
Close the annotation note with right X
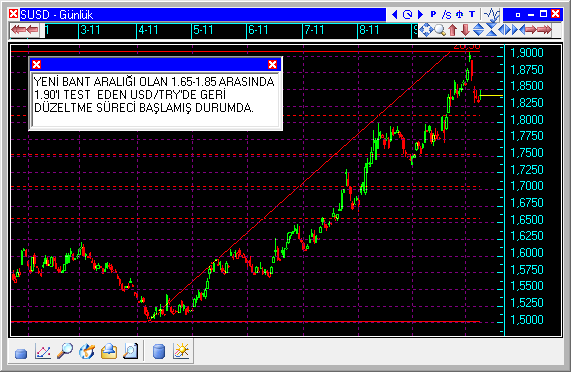tap(272, 64)
